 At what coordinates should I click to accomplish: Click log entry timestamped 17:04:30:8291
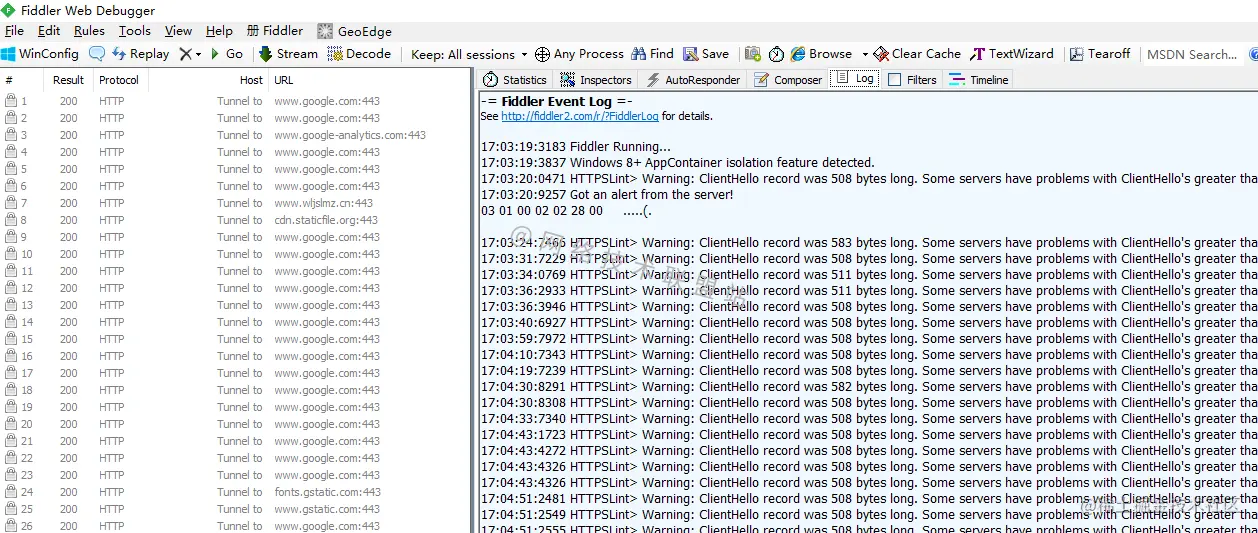click(x=869, y=387)
